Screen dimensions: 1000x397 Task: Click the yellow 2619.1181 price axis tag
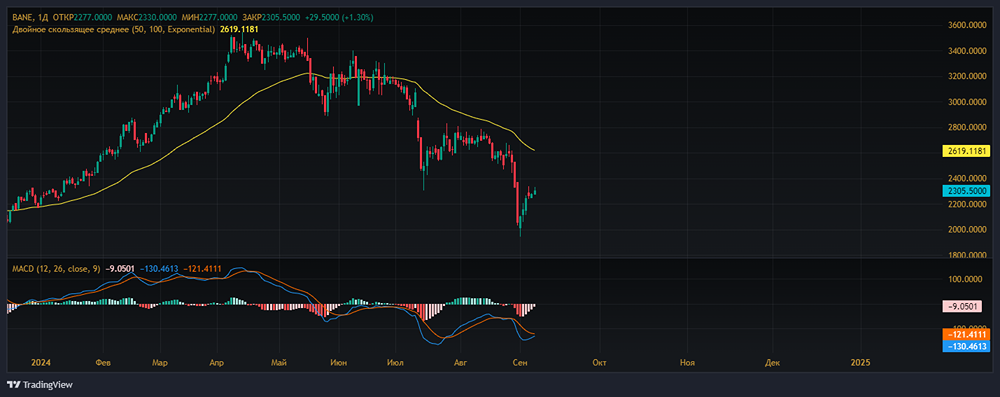click(x=965, y=151)
